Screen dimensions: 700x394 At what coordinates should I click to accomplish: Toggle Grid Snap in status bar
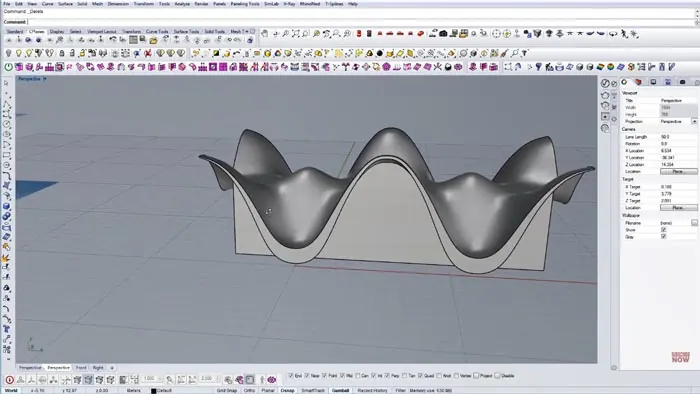tap(227, 390)
